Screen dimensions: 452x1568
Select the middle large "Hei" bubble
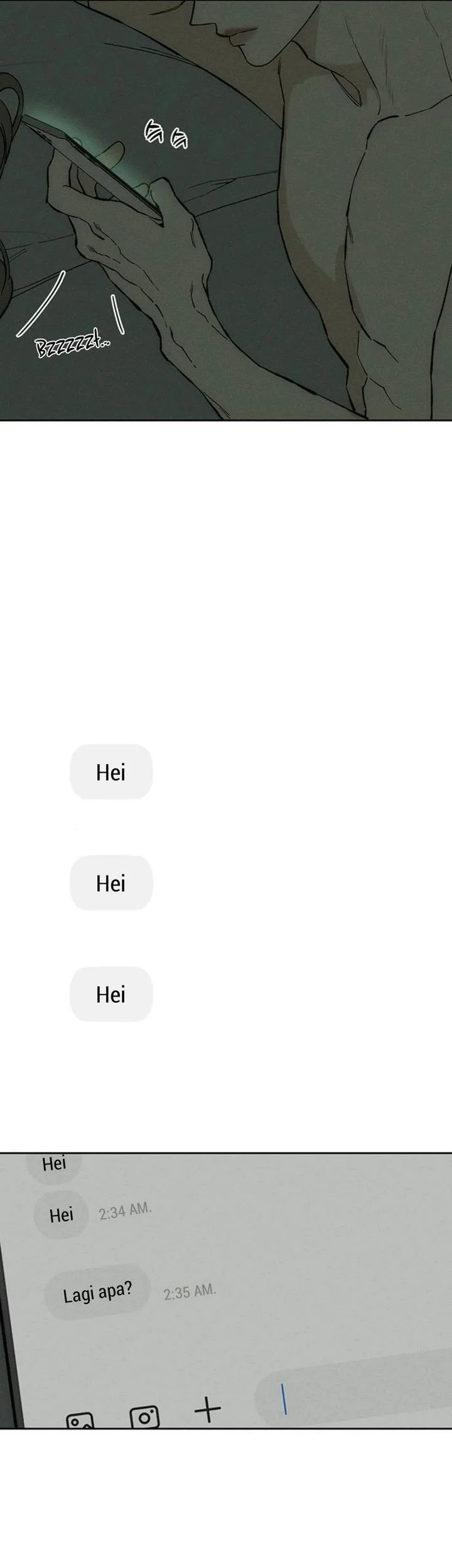click(x=111, y=883)
